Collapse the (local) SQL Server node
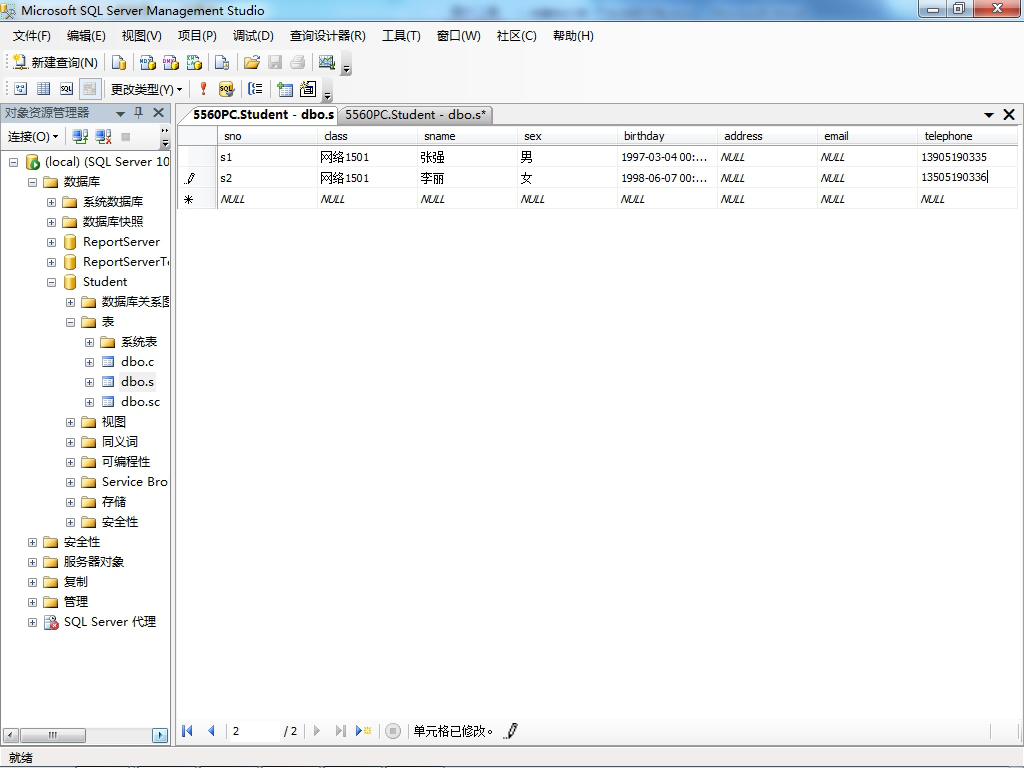This screenshot has width=1024, height=768. 13,162
